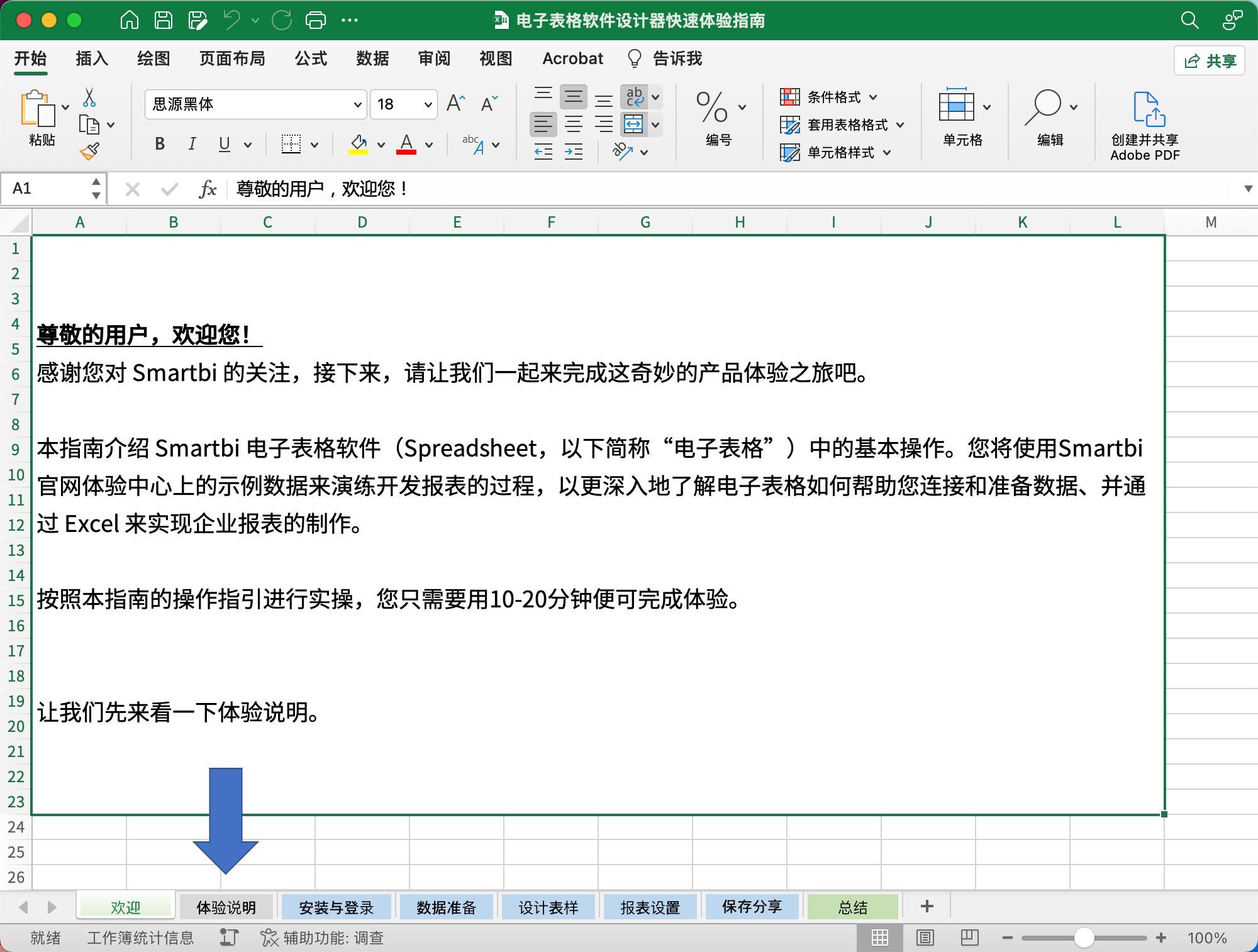Open the 数据 ribbon tab
The width and height of the screenshot is (1258, 952).
coord(372,58)
